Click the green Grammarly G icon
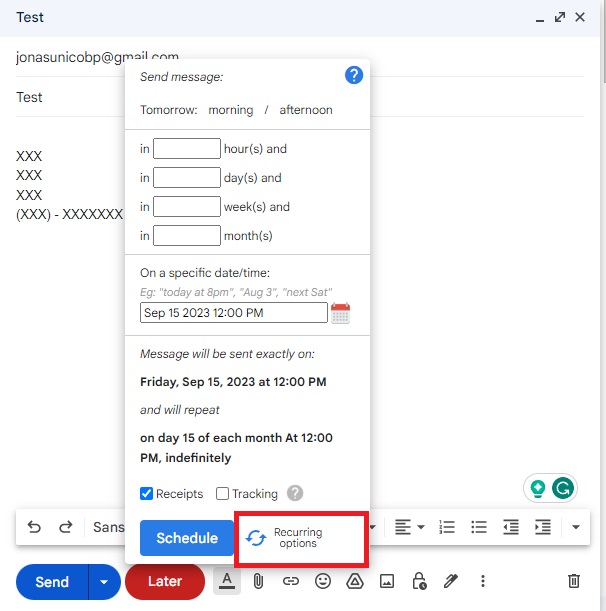 [563, 488]
